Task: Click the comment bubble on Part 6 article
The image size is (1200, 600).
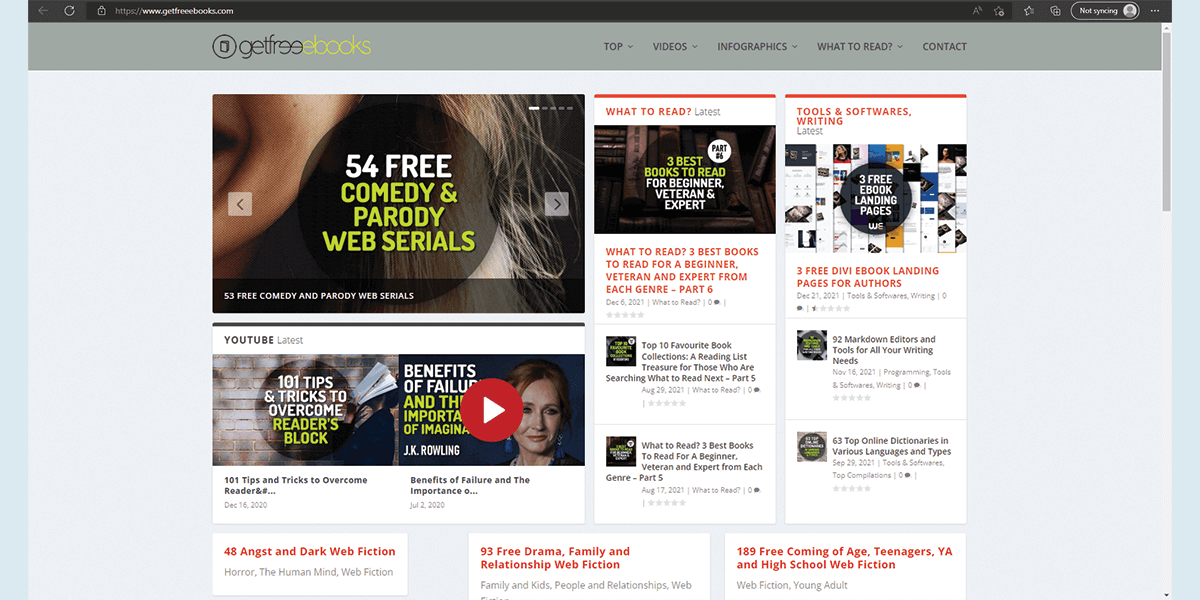Action: click(x=716, y=302)
